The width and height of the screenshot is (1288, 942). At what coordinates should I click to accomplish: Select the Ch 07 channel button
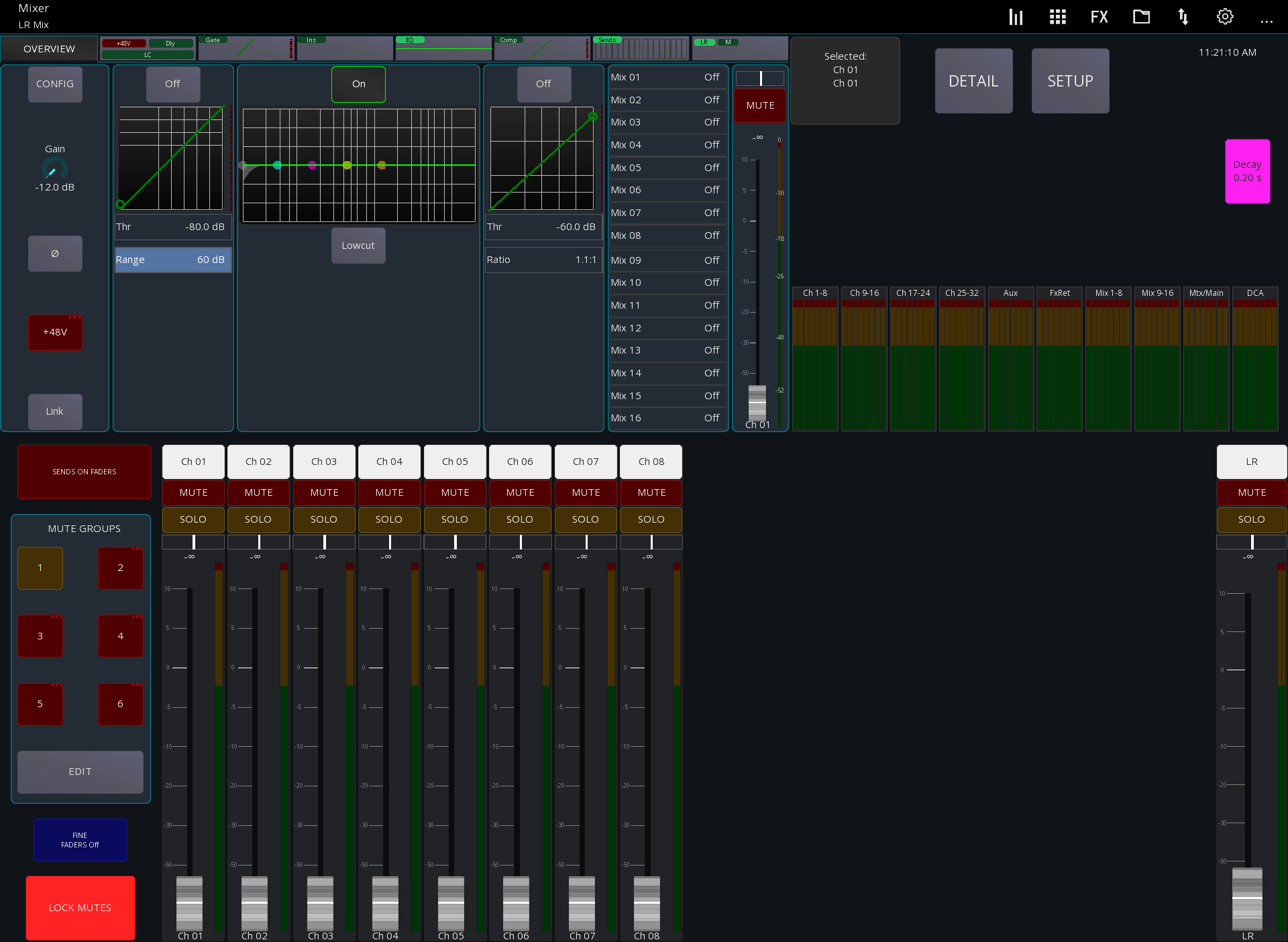pyautogui.click(x=586, y=462)
